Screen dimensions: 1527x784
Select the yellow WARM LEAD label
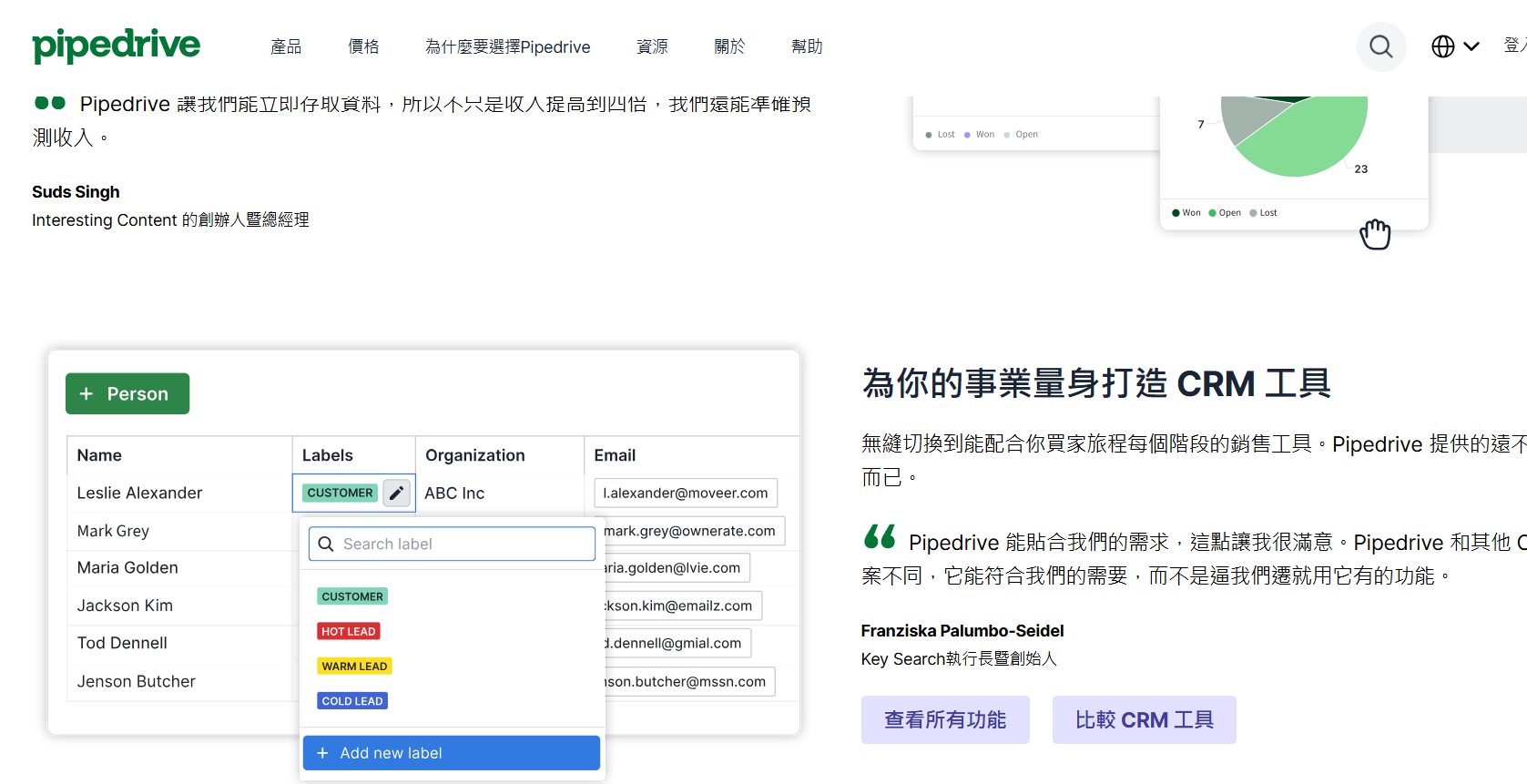354,666
